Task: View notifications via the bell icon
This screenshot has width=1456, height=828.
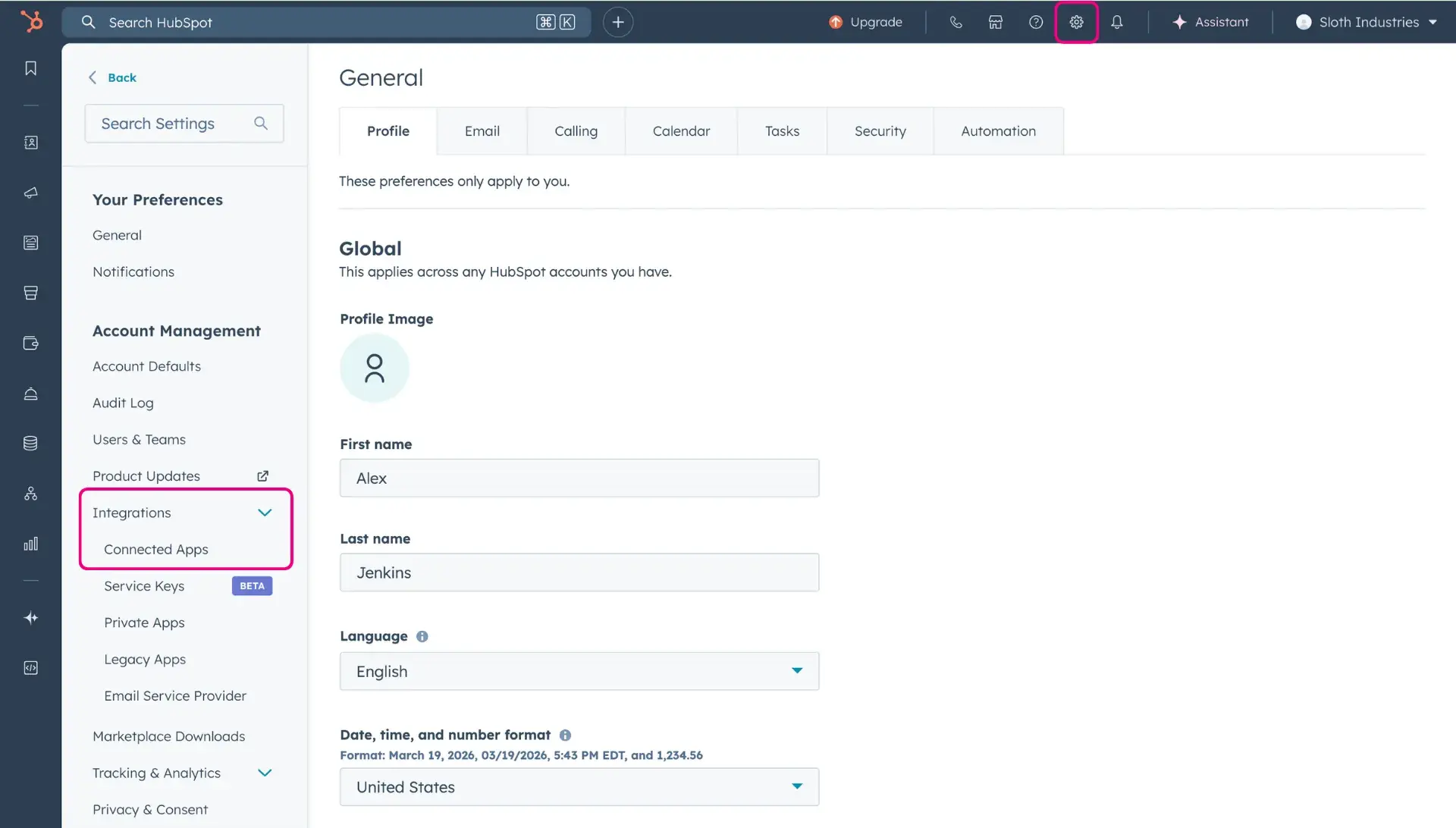Action: [x=1116, y=22]
